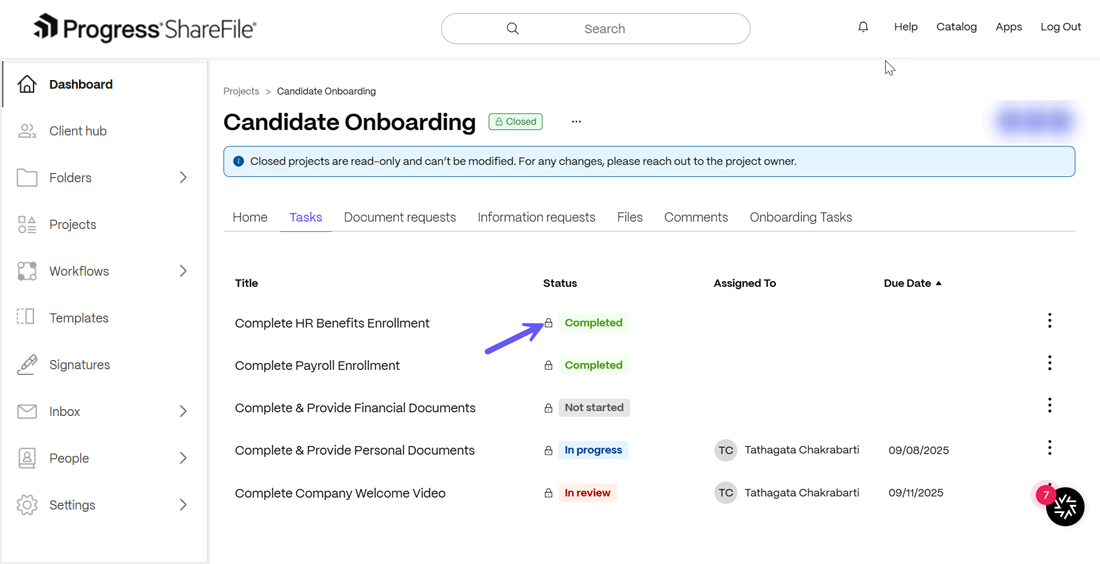Click the Dashboard home icon
Screen dimensions: 1100x564
(27, 84)
